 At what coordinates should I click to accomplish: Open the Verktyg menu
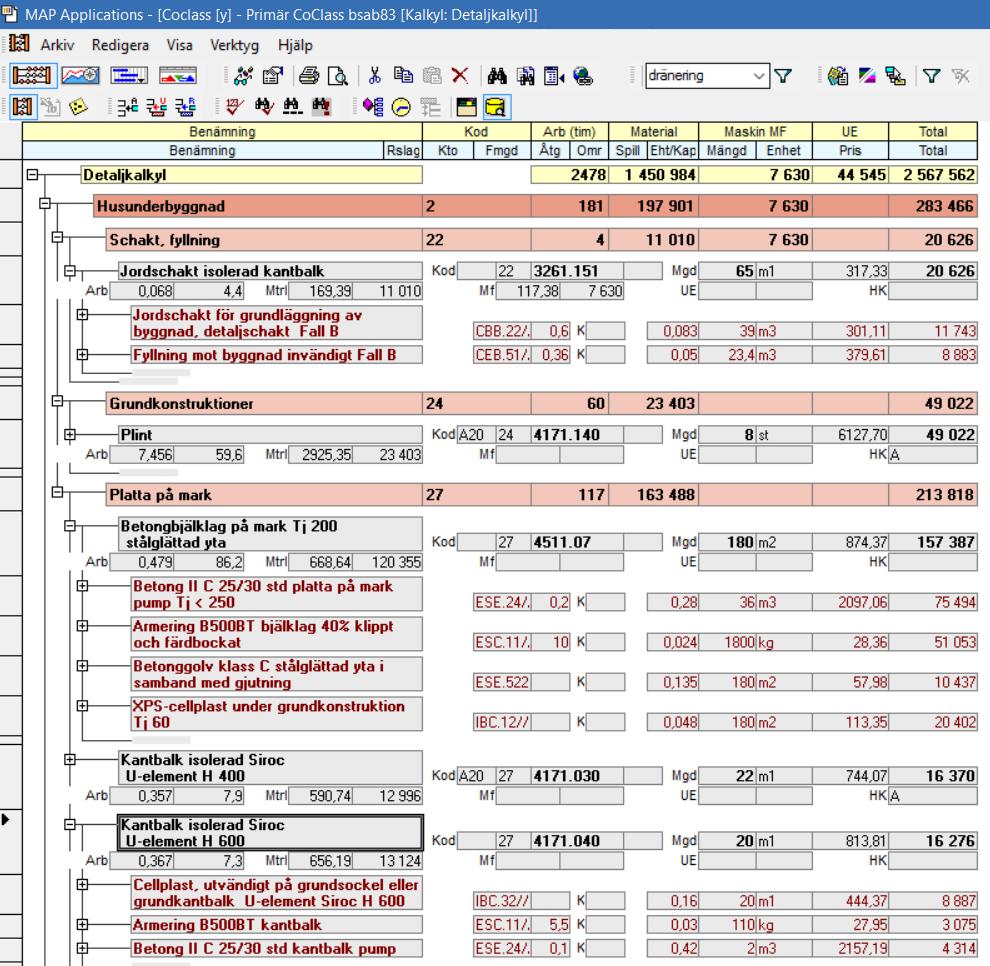pos(234,45)
